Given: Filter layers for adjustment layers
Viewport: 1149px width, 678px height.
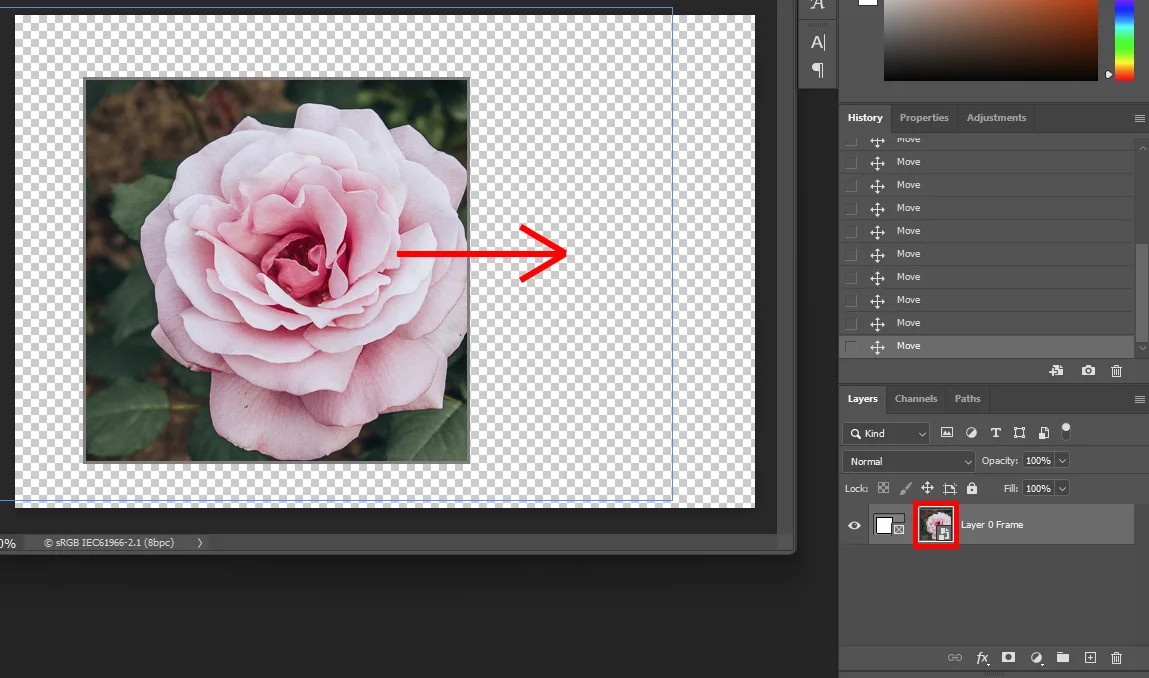Looking at the screenshot, I should pyautogui.click(x=971, y=432).
